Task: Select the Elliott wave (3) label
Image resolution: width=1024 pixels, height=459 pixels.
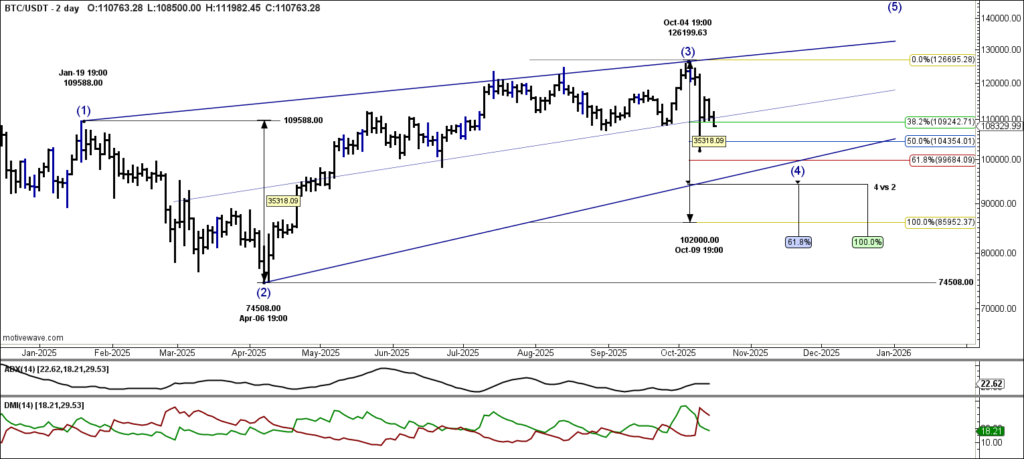Action: [688, 51]
